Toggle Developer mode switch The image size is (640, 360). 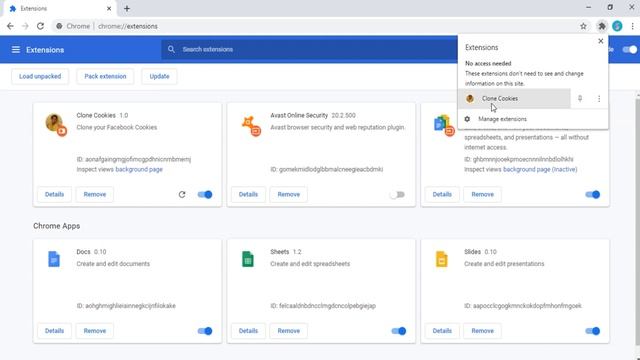click(x=629, y=50)
